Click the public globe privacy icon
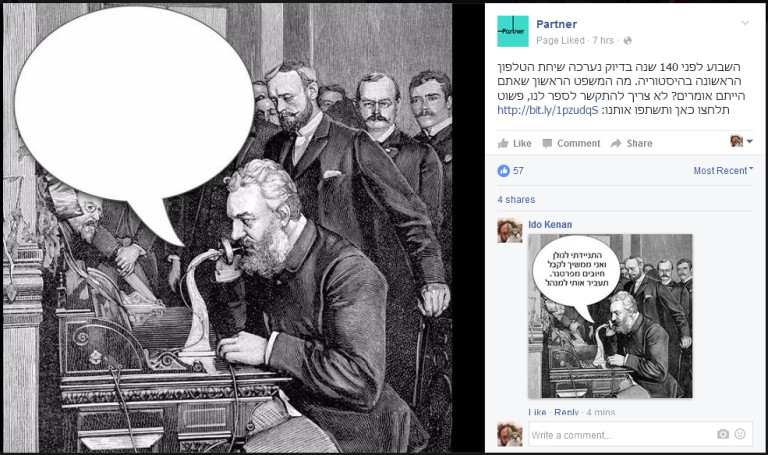 point(627,41)
